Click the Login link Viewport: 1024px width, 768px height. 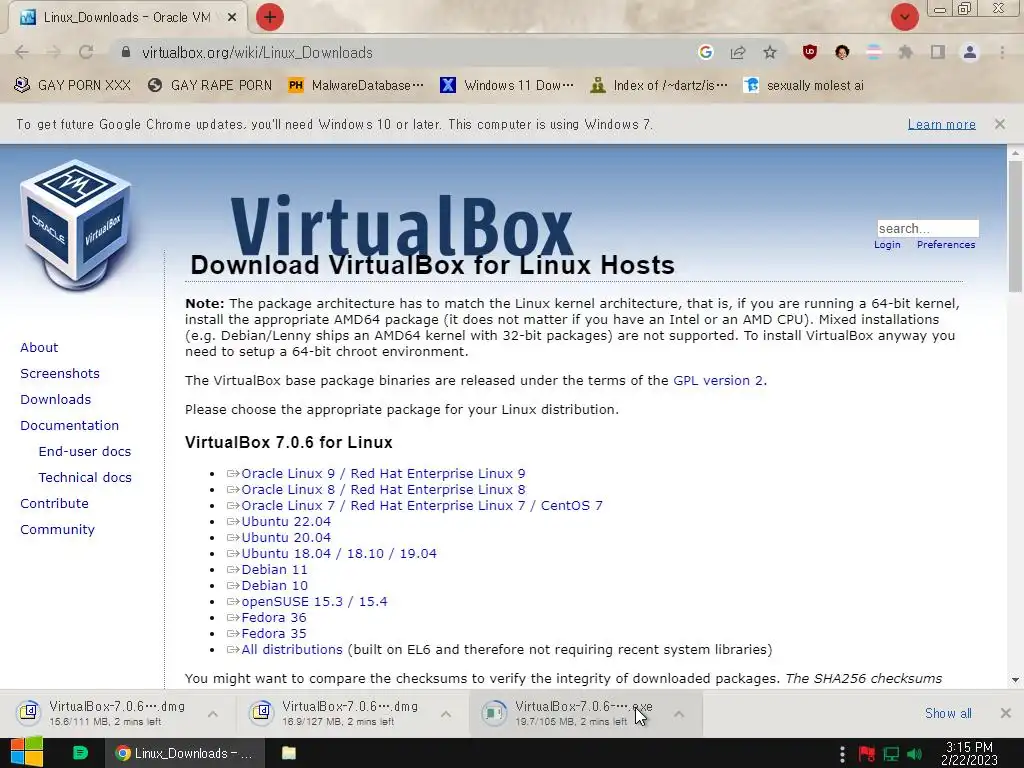(887, 244)
